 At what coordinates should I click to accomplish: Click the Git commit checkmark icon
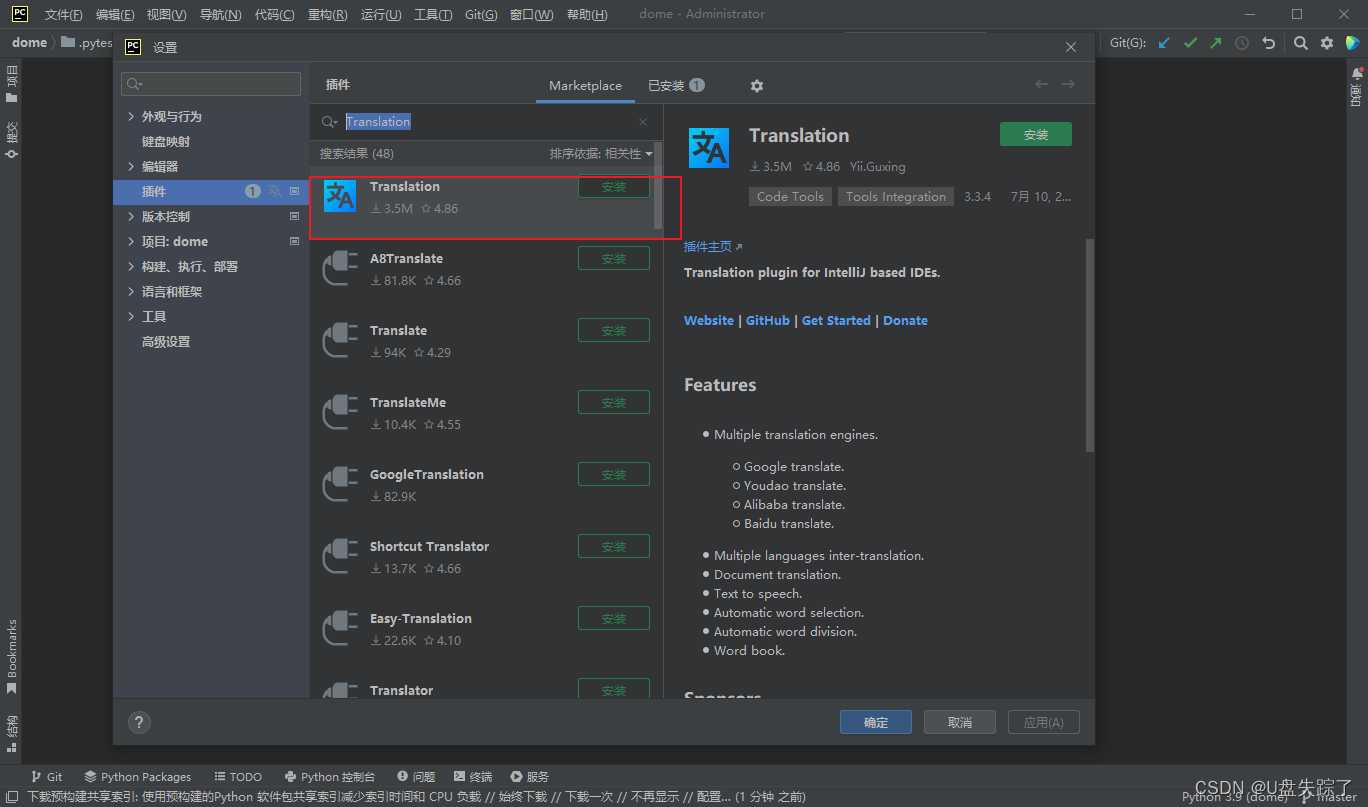tap(1190, 43)
